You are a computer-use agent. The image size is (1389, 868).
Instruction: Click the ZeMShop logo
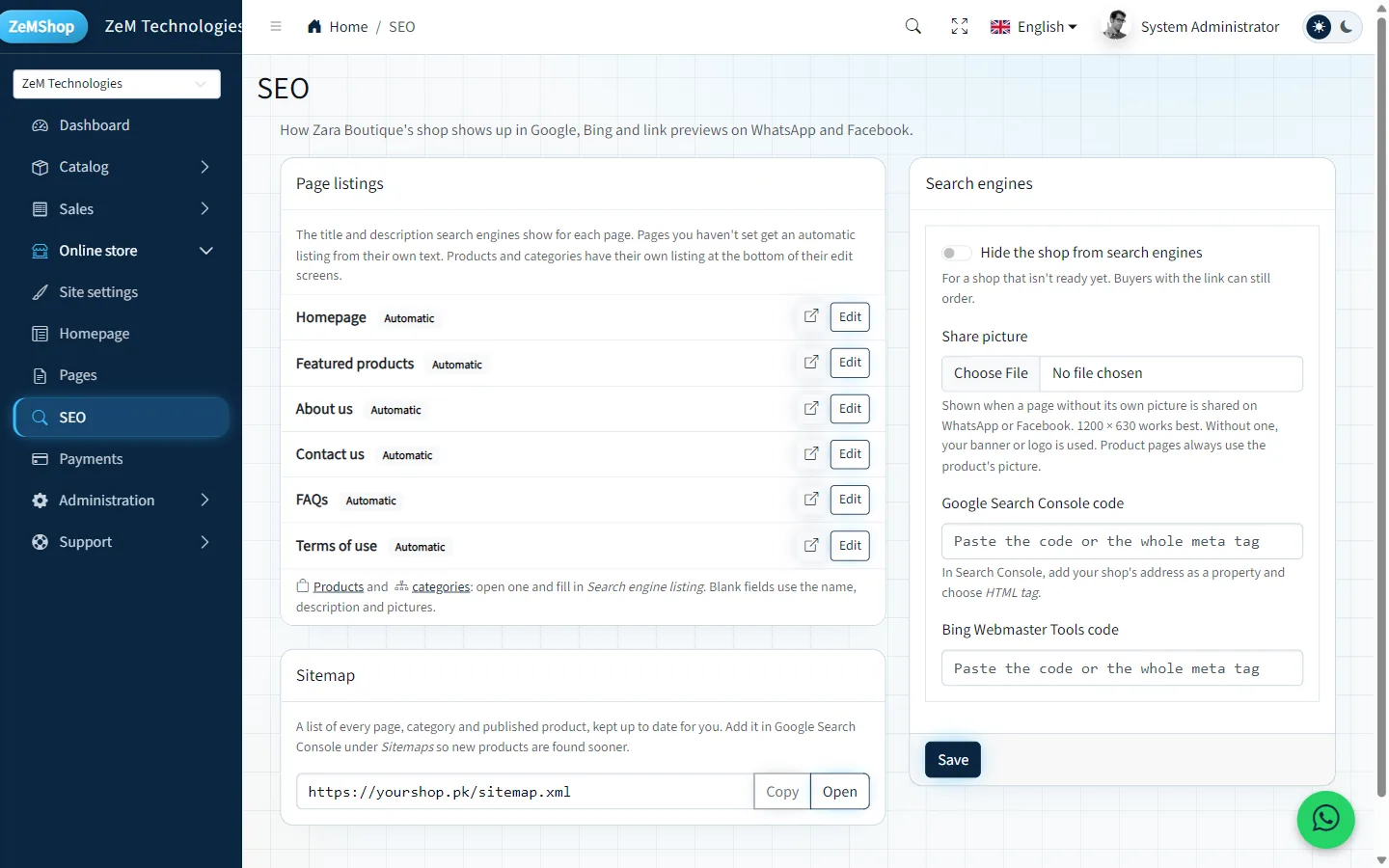[x=43, y=26]
